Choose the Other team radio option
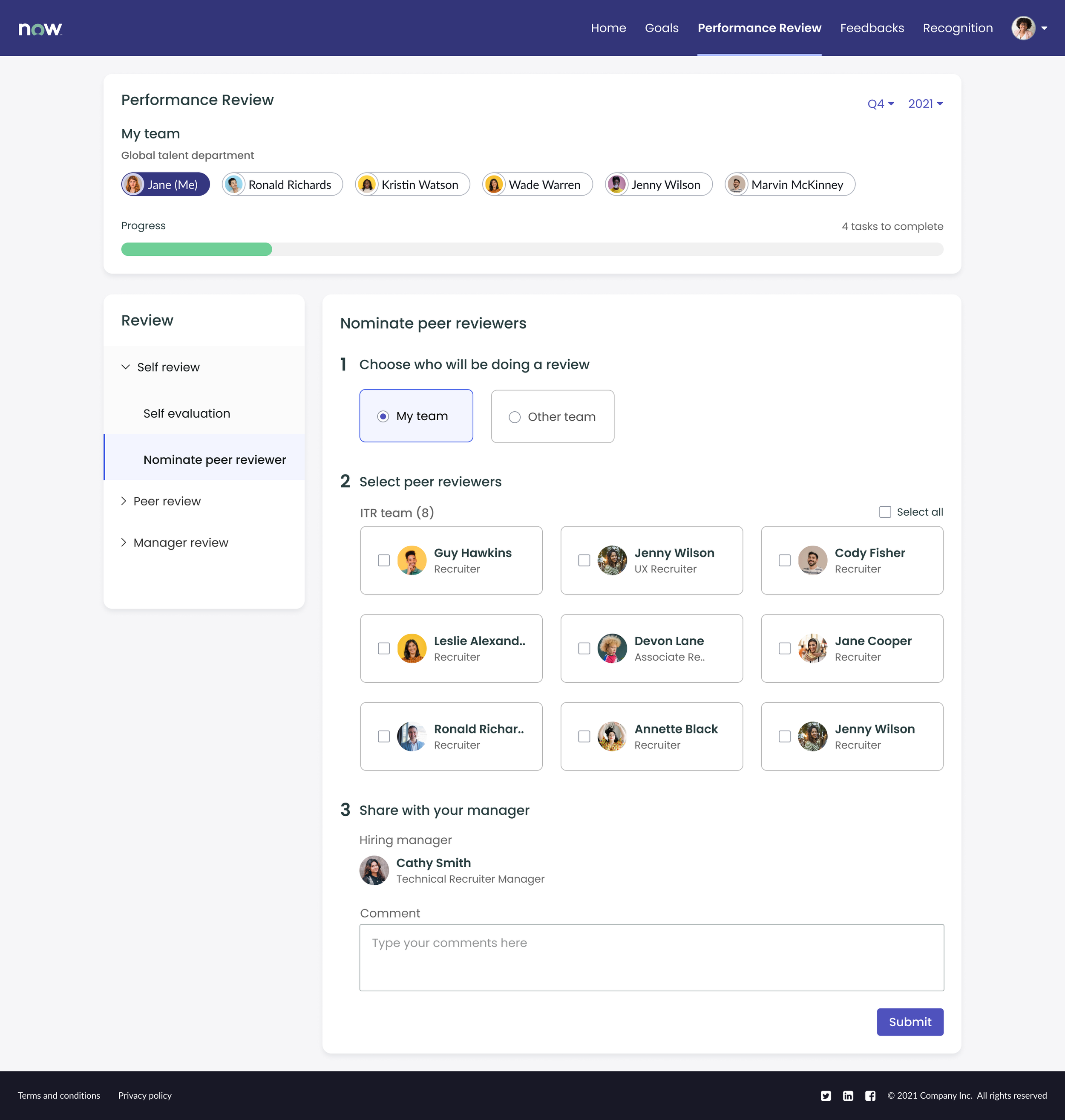 click(514, 417)
